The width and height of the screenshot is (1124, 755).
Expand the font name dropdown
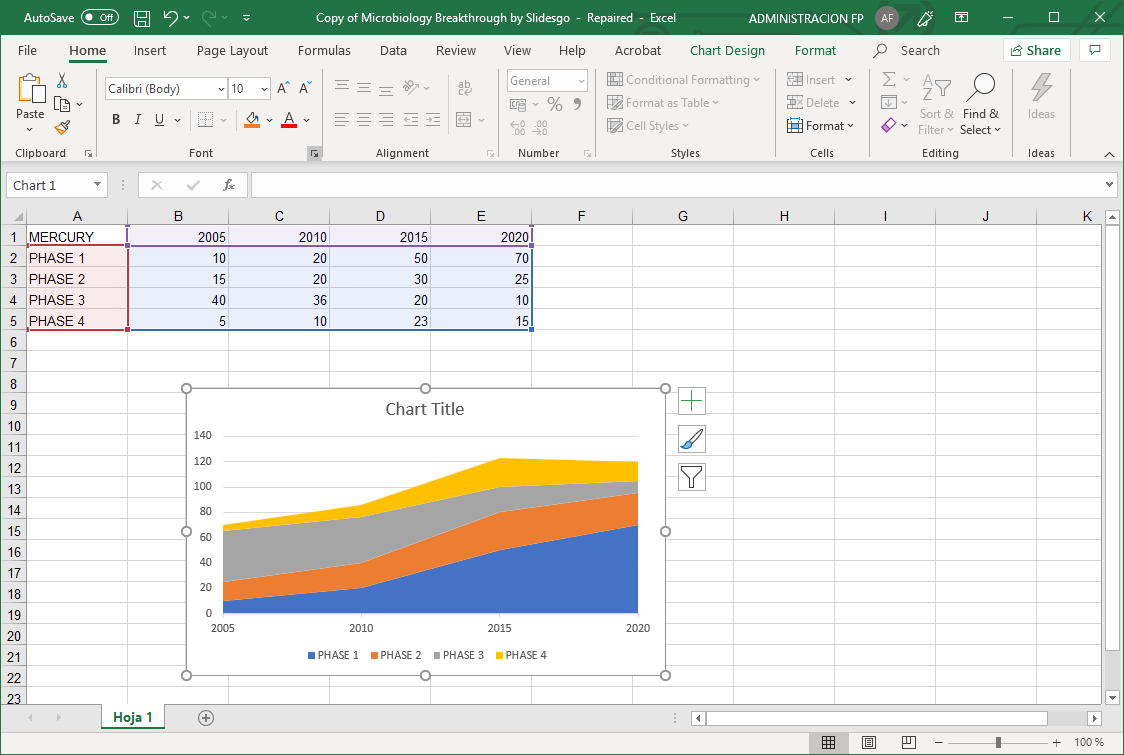[x=220, y=89]
